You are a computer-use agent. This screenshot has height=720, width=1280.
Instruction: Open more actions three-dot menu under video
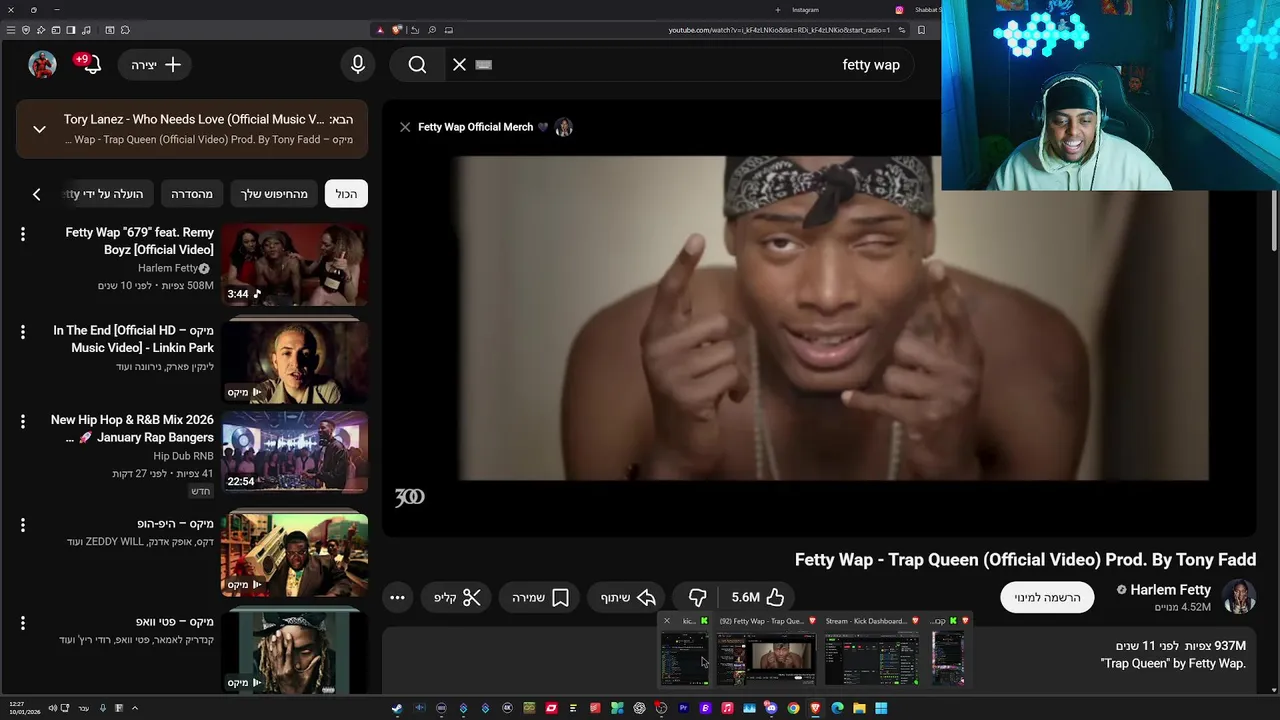397,597
